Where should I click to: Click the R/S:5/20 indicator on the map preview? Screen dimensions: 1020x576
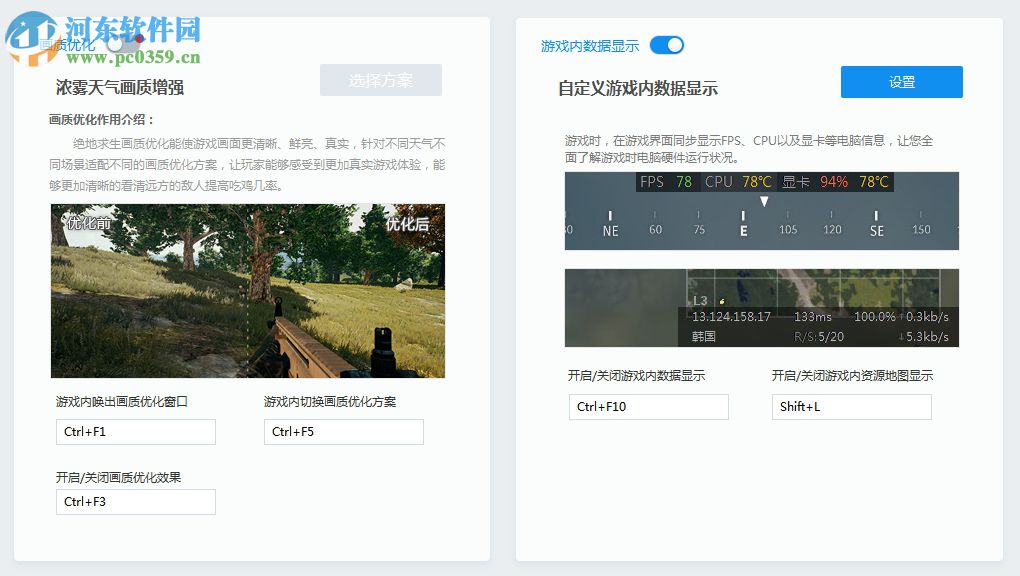pyautogui.click(x=820, y=336)
